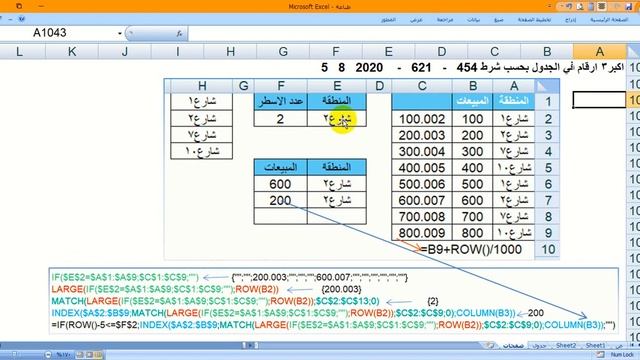Viewport: 640px width, 360px height.
Task: Switch to the جدول sheet tab
Action: point(539,346)
